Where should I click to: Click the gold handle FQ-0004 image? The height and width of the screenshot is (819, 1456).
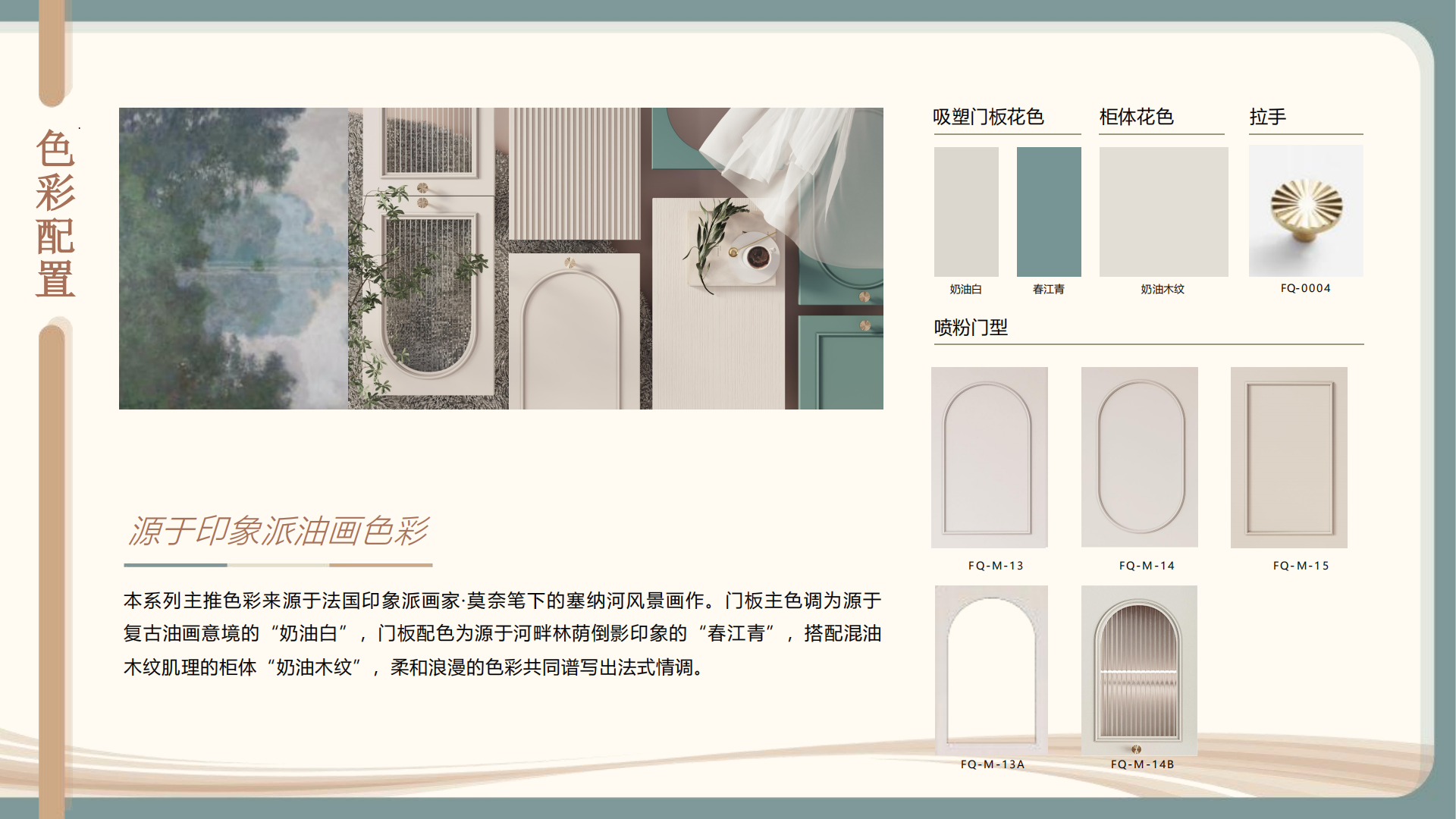[x=1306, y=210]
